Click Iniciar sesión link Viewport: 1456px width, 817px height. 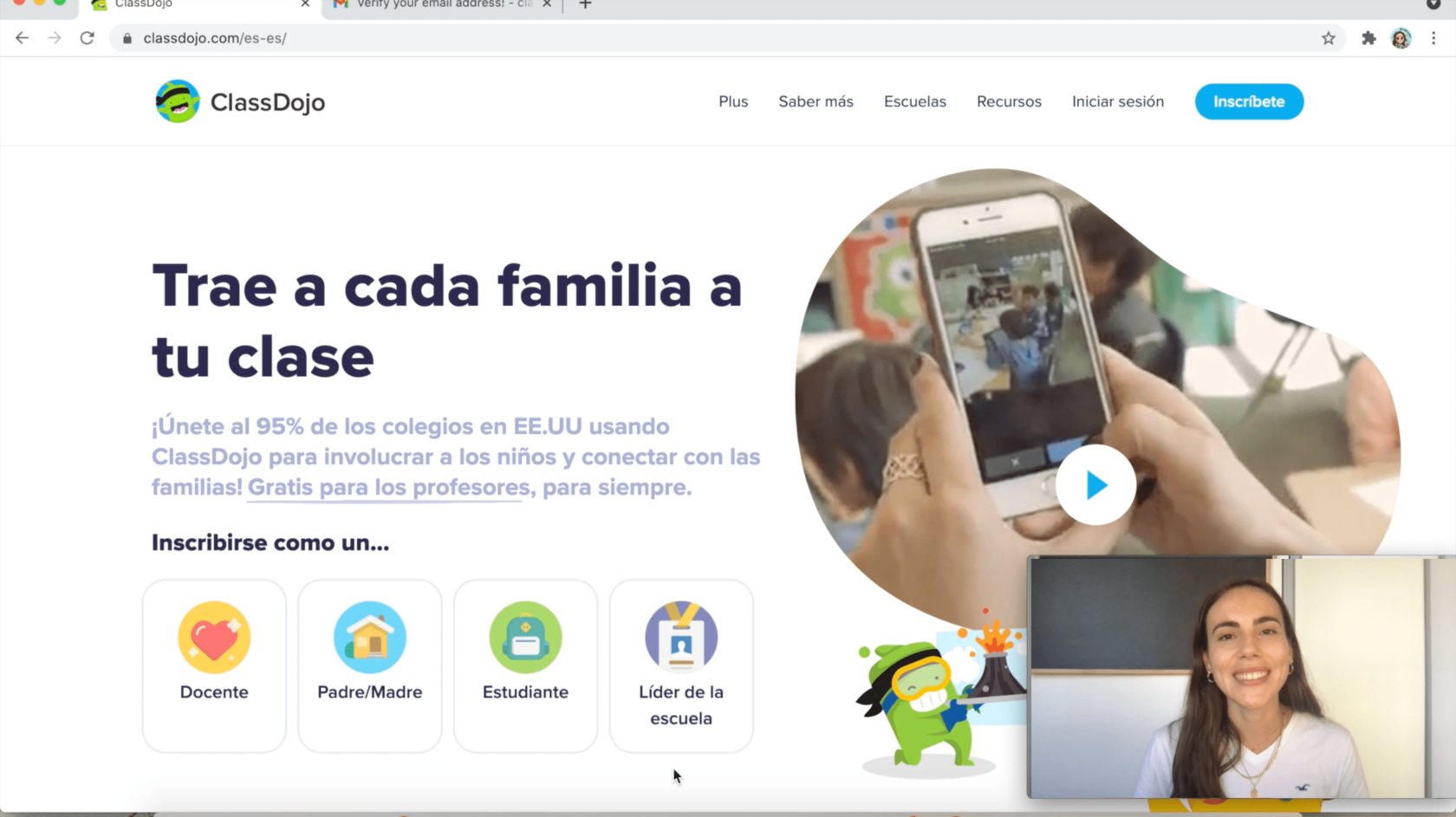[1118, 101]
